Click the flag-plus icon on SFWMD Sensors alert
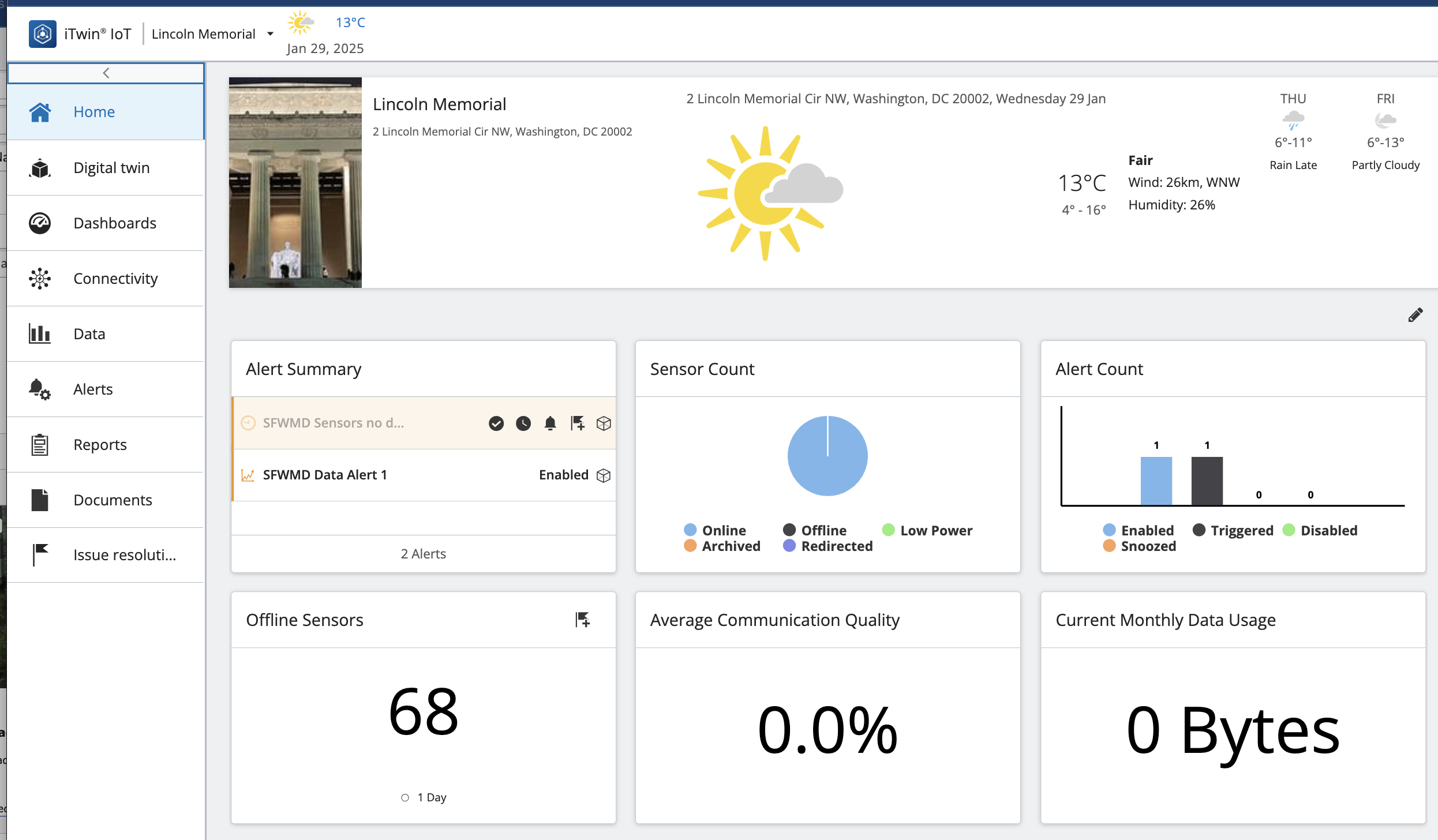The image size is (1438, 840). click(577, 423)
